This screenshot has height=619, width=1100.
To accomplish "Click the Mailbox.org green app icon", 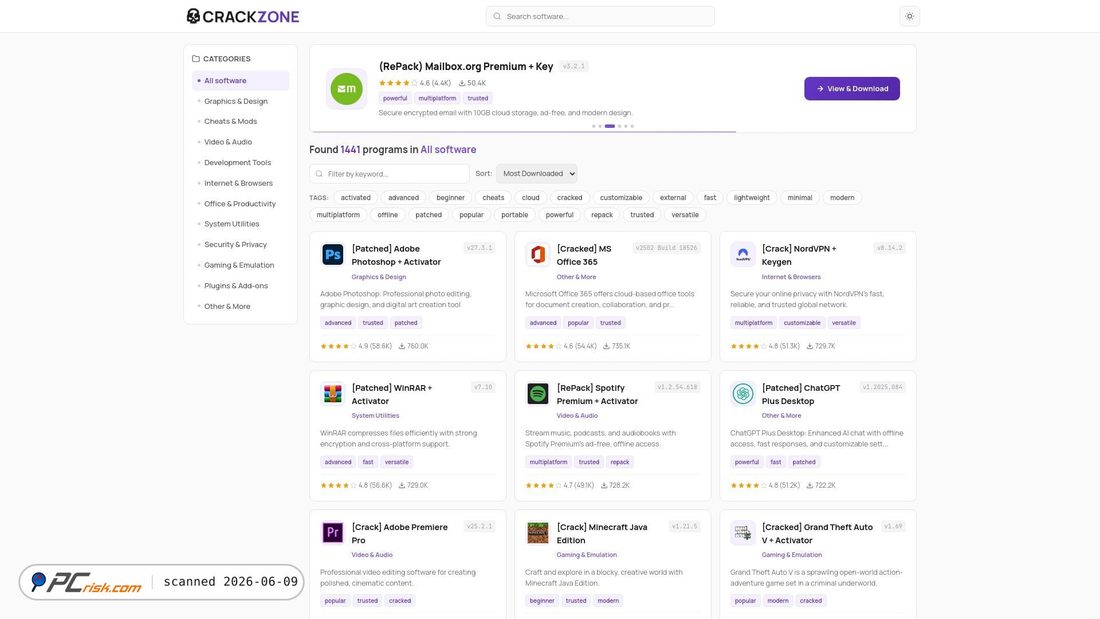I will 347,89.
